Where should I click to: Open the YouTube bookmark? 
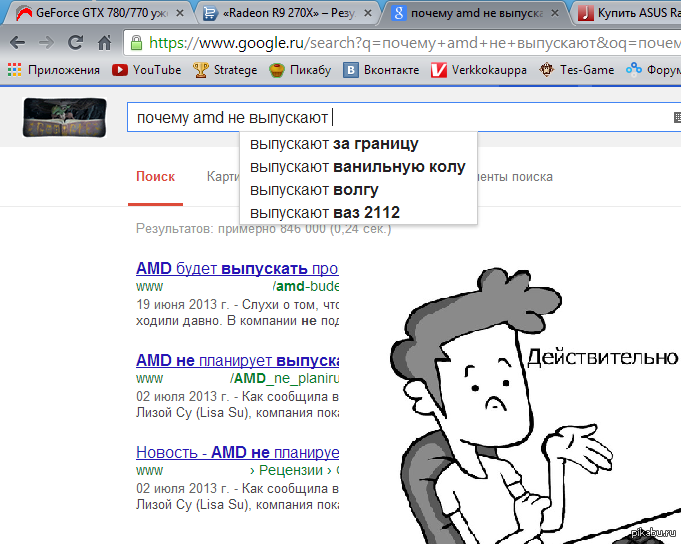click(146, 70)
